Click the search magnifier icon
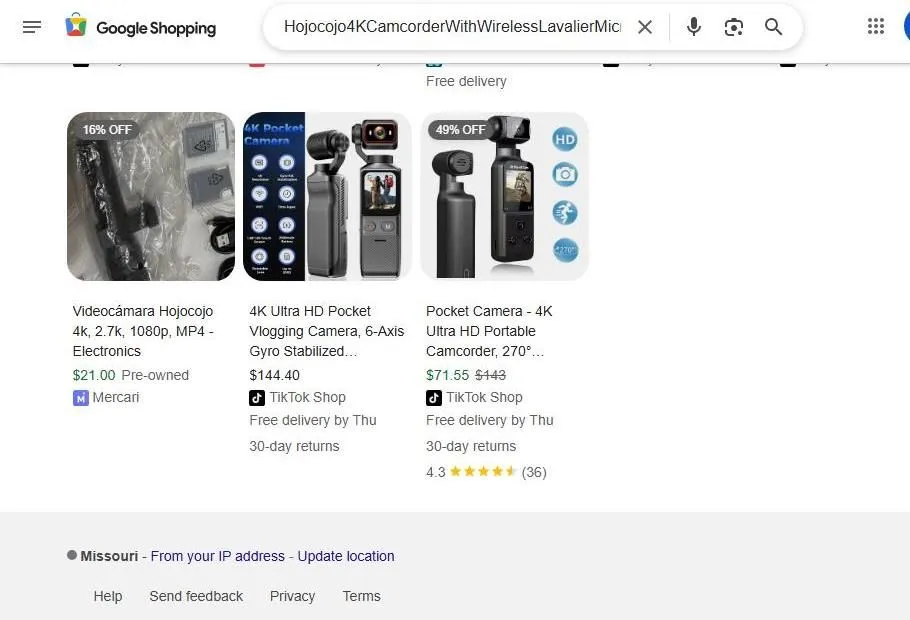The height and width of the screenshot is (620, 910). tap(773, 27)
